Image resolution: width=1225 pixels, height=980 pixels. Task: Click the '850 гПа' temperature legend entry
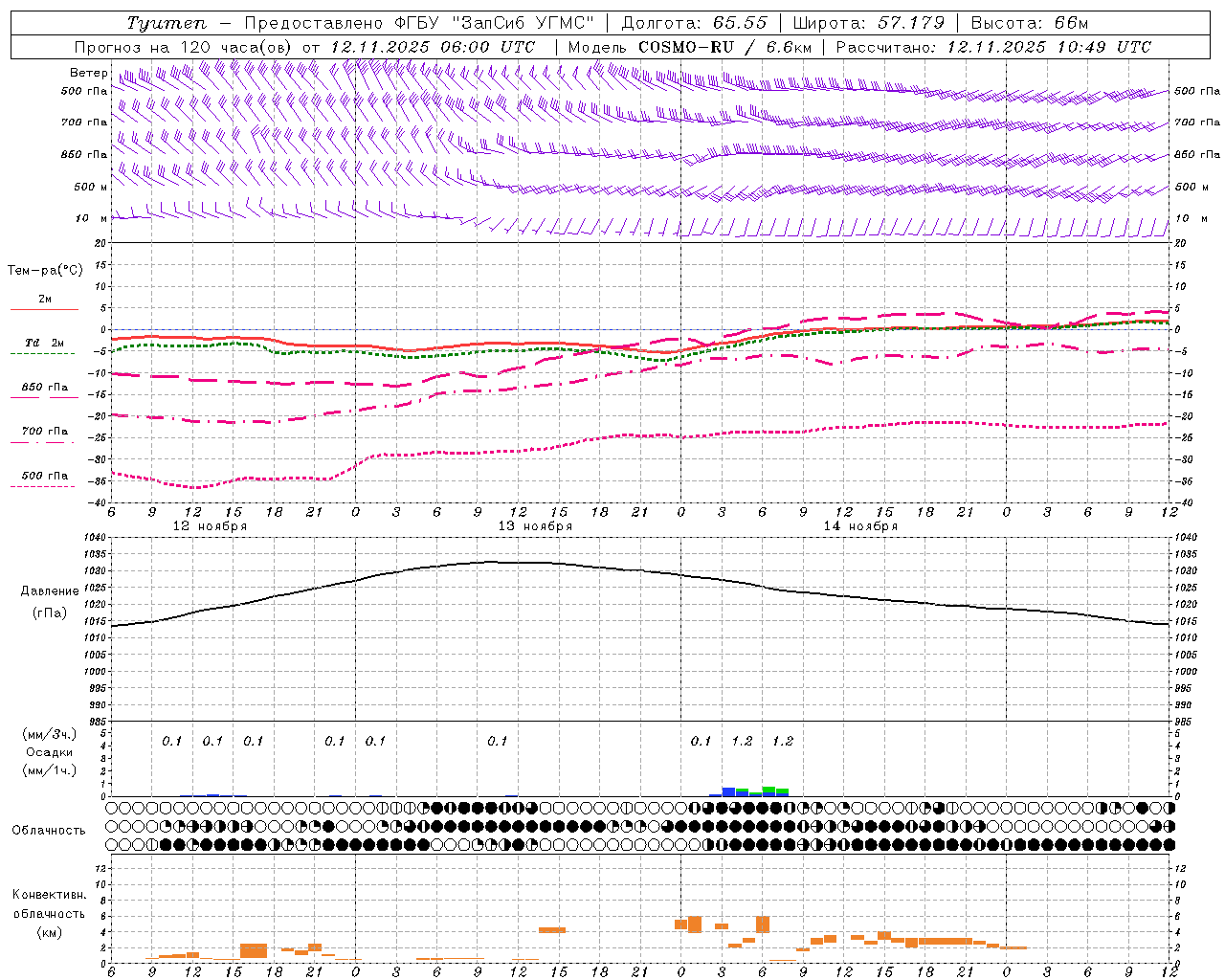pyautogui.click(x=44, y=388)
